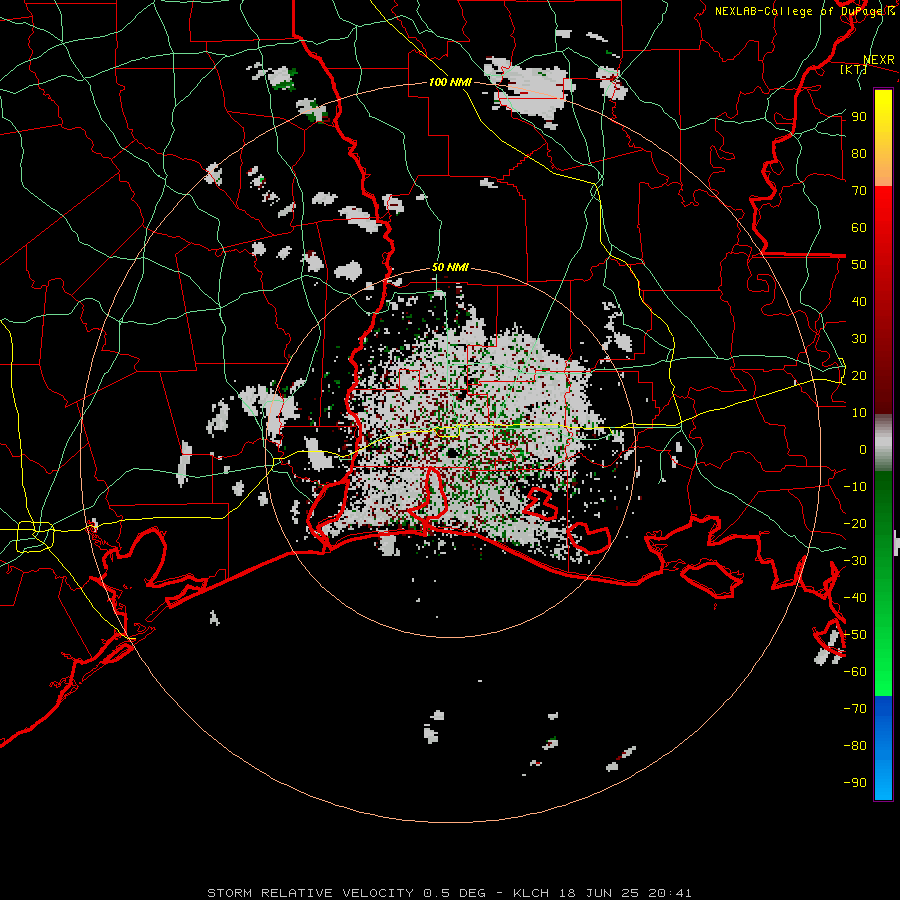900x900 pixels.
Task: Click the "[KT]" units label above color bar
Action: 853,69
